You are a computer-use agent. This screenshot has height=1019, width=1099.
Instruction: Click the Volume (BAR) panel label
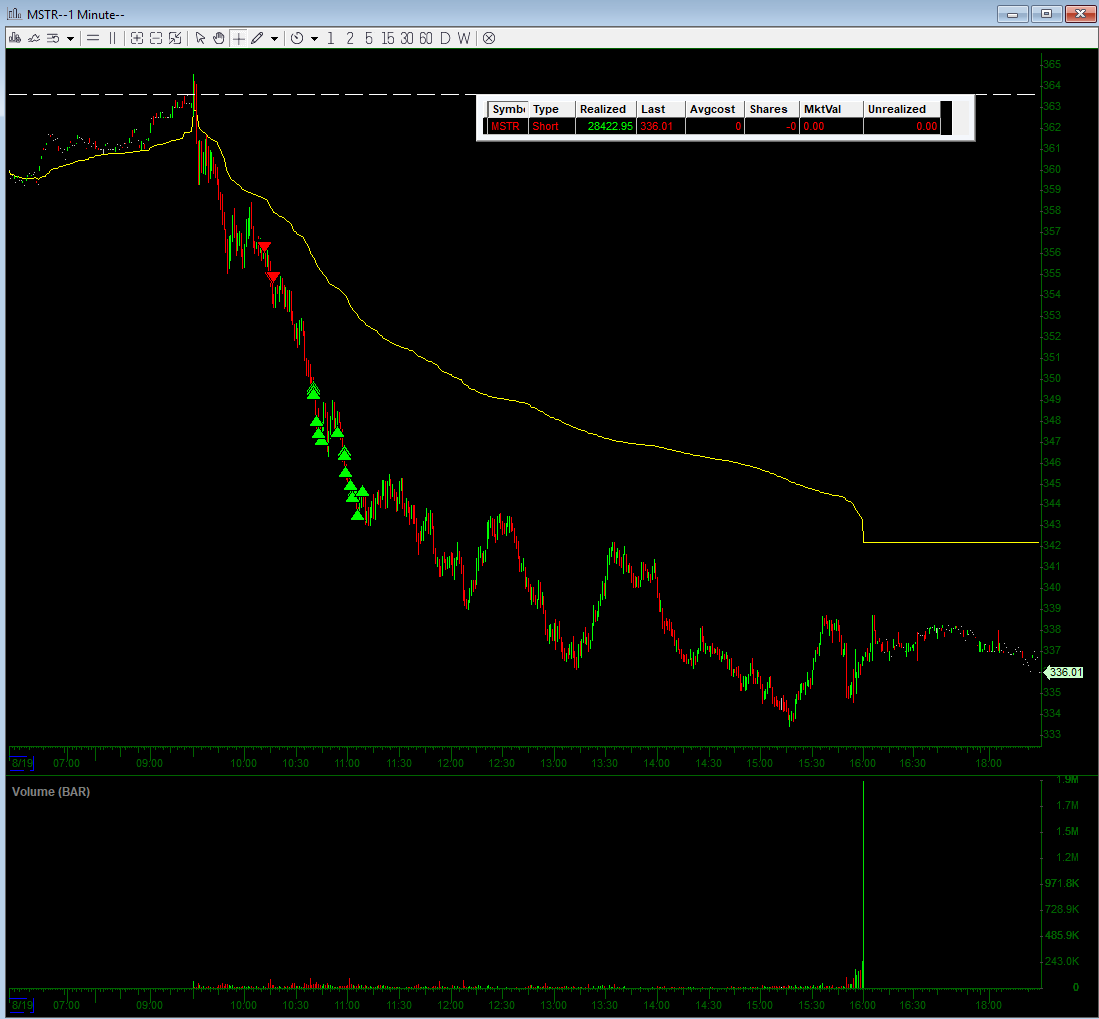pos(51,791)
